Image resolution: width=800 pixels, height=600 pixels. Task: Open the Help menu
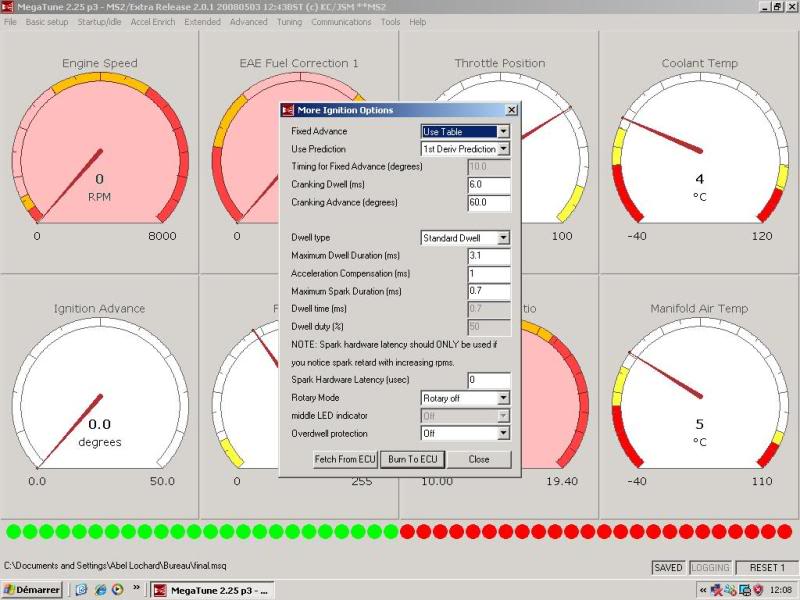coord(417,22)
